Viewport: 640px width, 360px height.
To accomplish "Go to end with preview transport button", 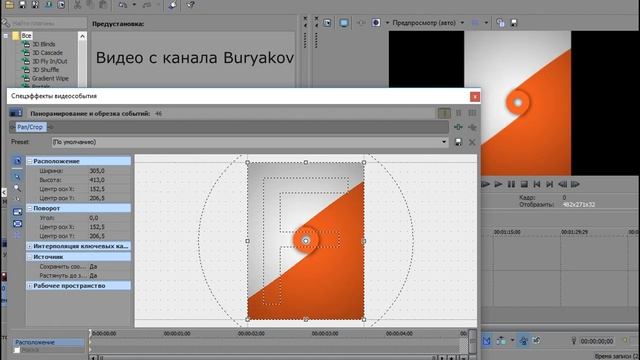I will [549, 184].
